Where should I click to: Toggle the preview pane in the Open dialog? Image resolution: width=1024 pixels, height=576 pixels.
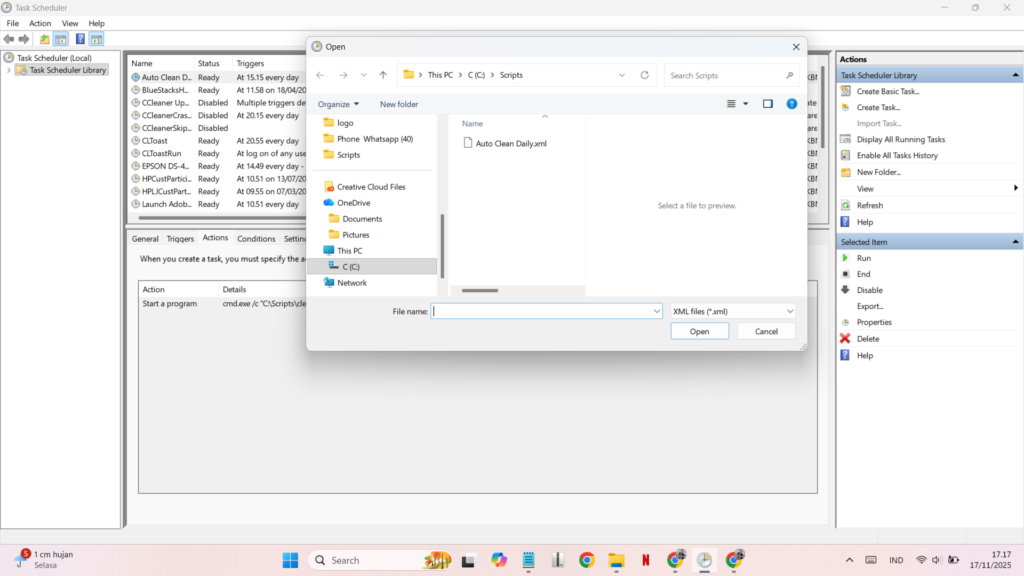coord(768,104)
